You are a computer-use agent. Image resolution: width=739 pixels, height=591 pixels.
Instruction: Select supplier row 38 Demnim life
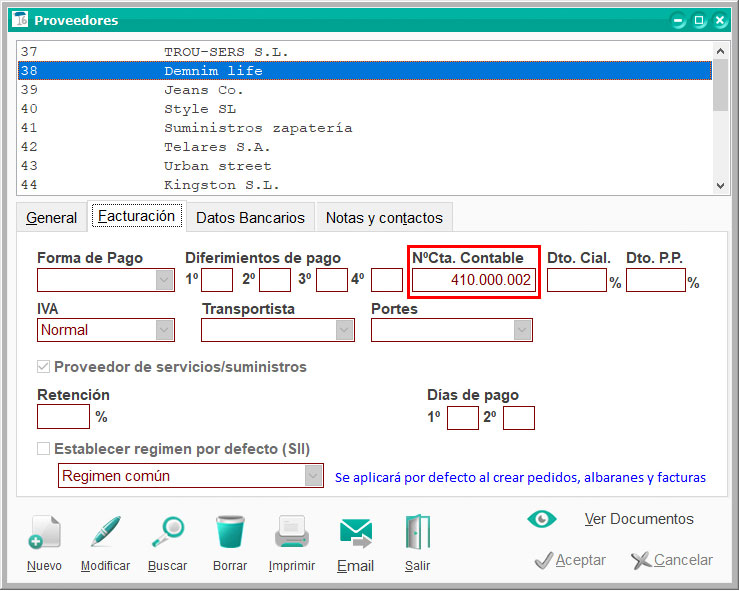(x=365, y=71)
